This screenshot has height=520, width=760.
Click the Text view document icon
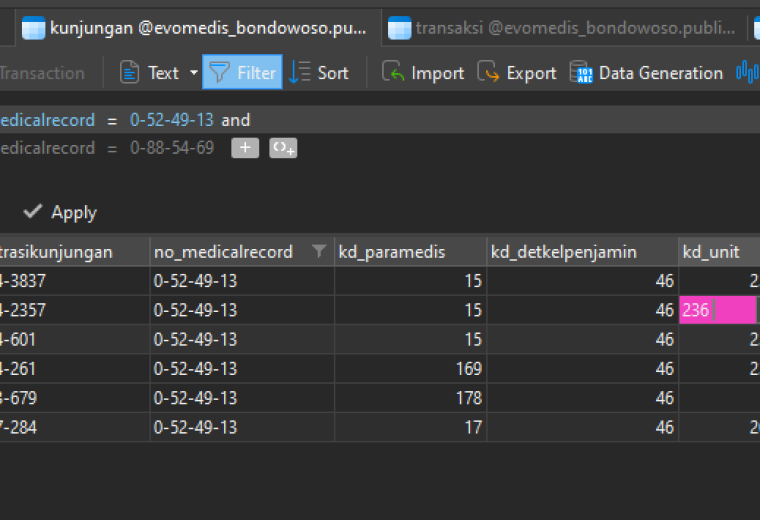129,73
